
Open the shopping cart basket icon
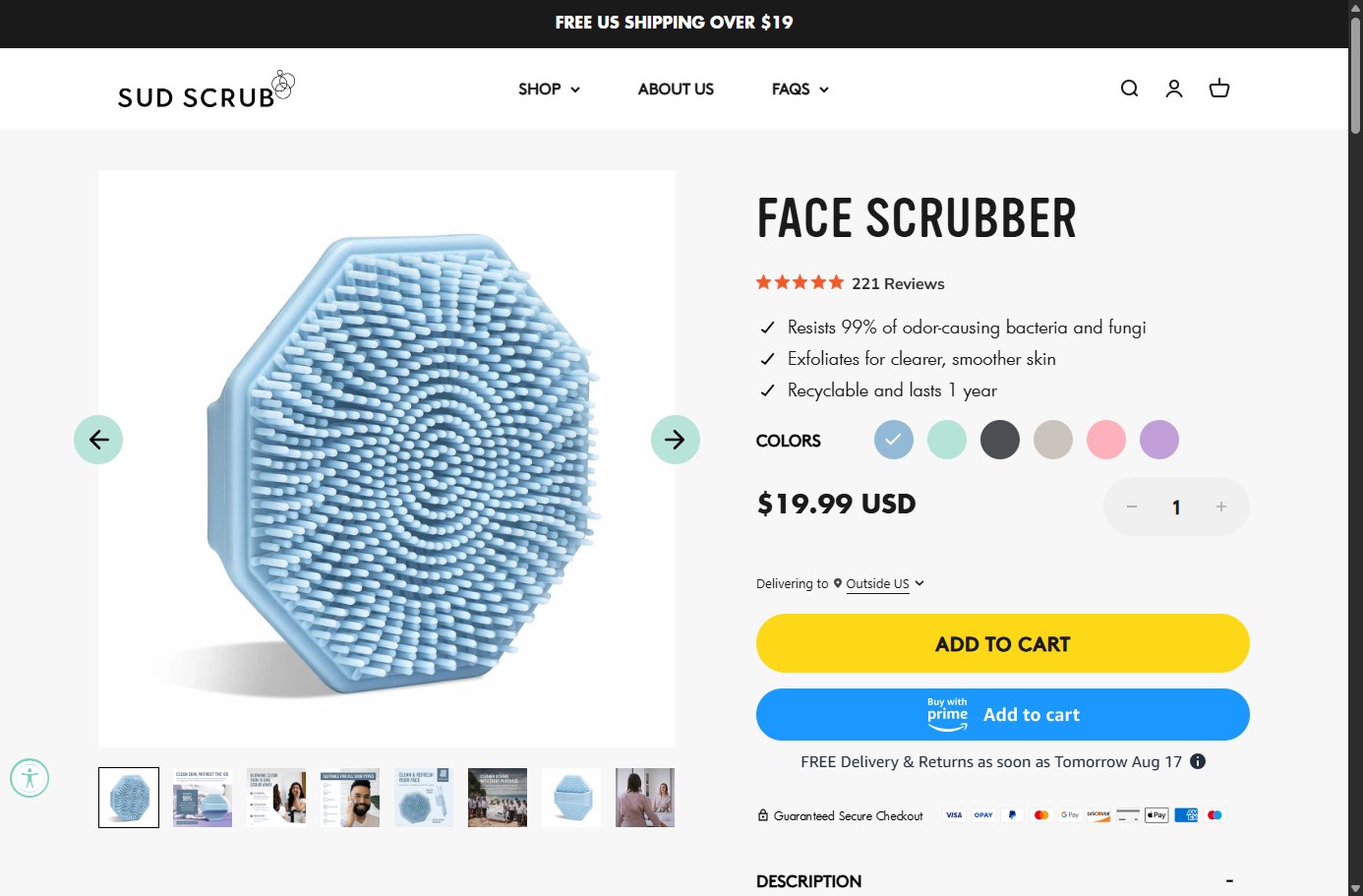click(1219, 89)
